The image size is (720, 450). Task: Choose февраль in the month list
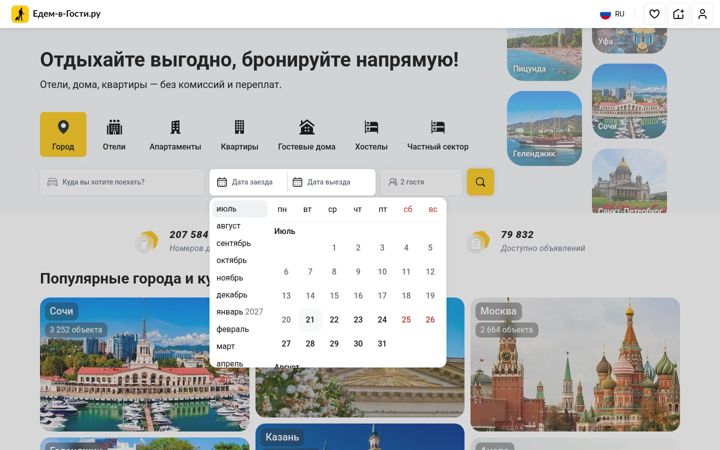[240, 329]
